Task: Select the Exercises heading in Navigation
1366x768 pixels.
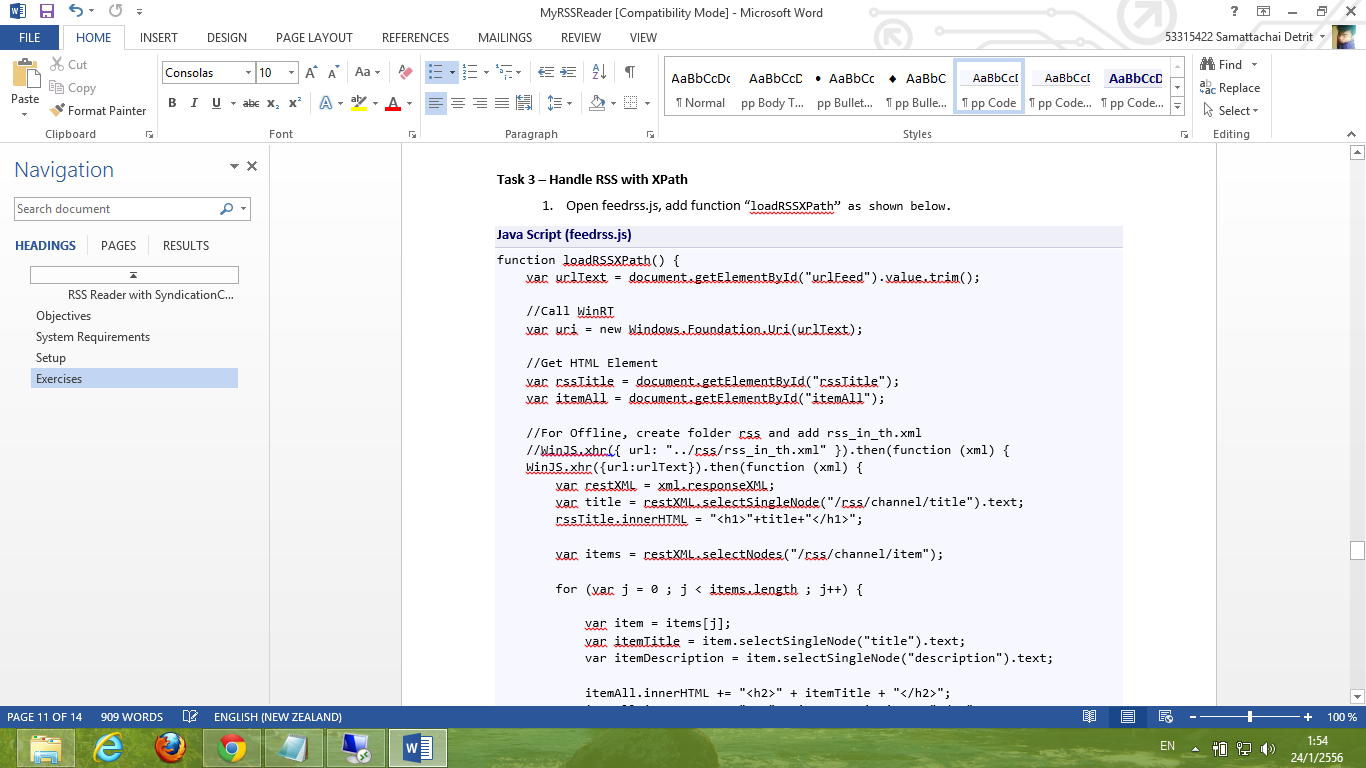Action: [x=59, y=379]
